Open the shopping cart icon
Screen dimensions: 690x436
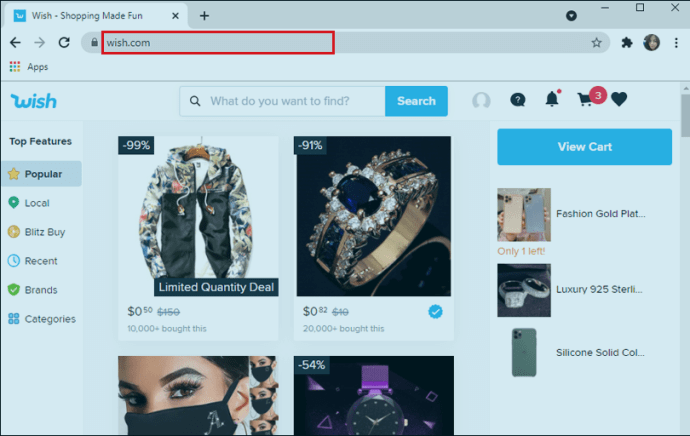pos(587,100)
